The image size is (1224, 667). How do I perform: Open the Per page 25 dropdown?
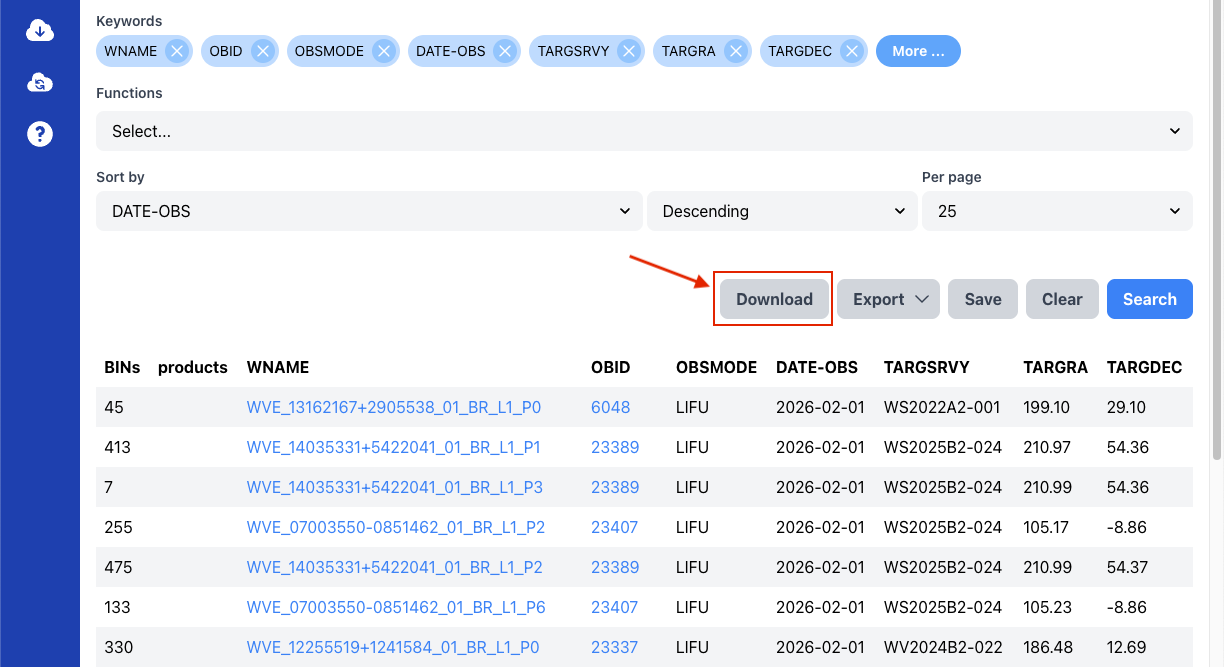tap(1057, 211)
